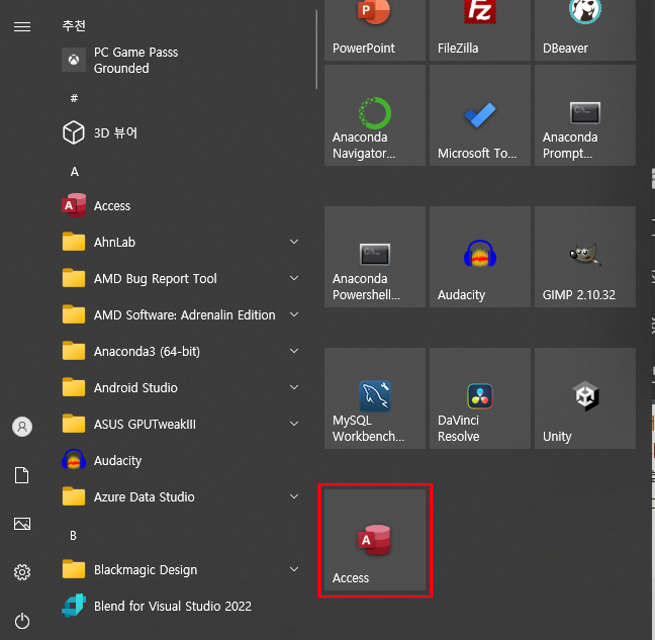Screen dimensions: 655x643
Task: Click the B section letter header
Action: coord(74,536)
